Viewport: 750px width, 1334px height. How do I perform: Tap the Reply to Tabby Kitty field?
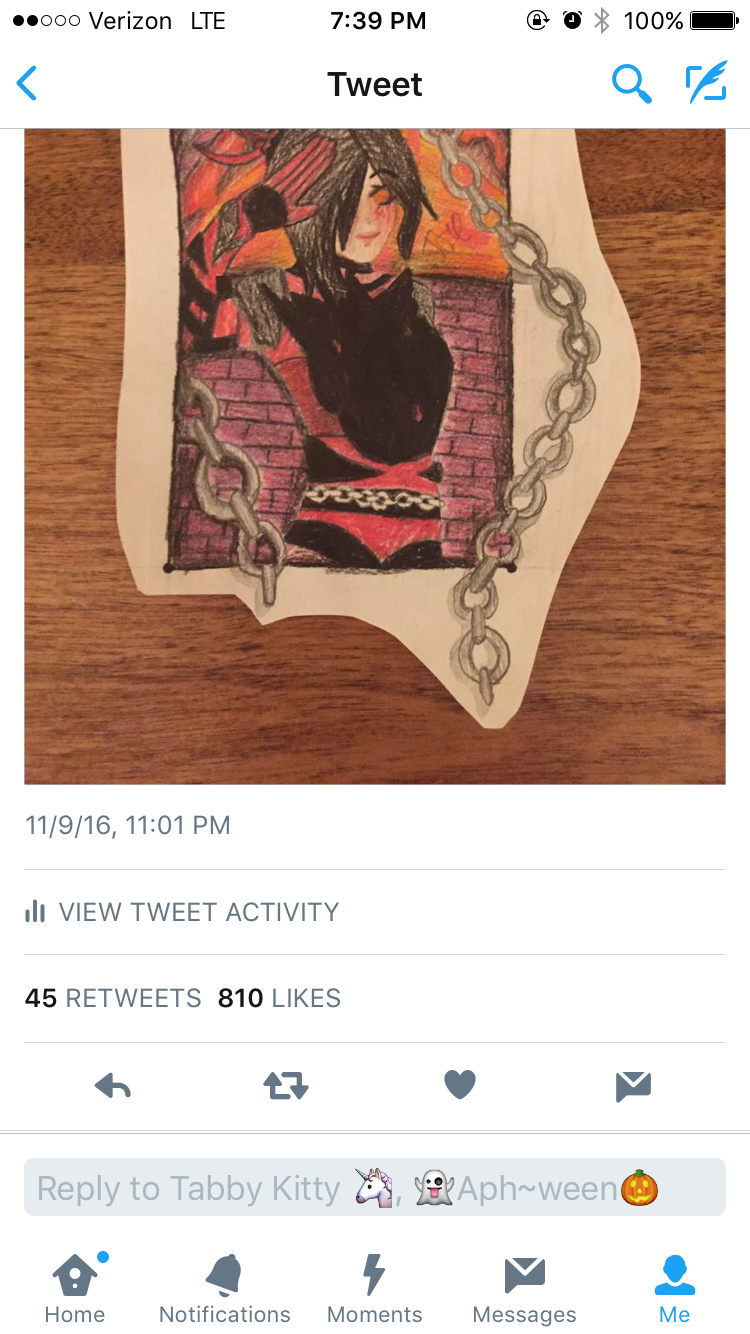pyautogui.click(x=375, y=1188)
